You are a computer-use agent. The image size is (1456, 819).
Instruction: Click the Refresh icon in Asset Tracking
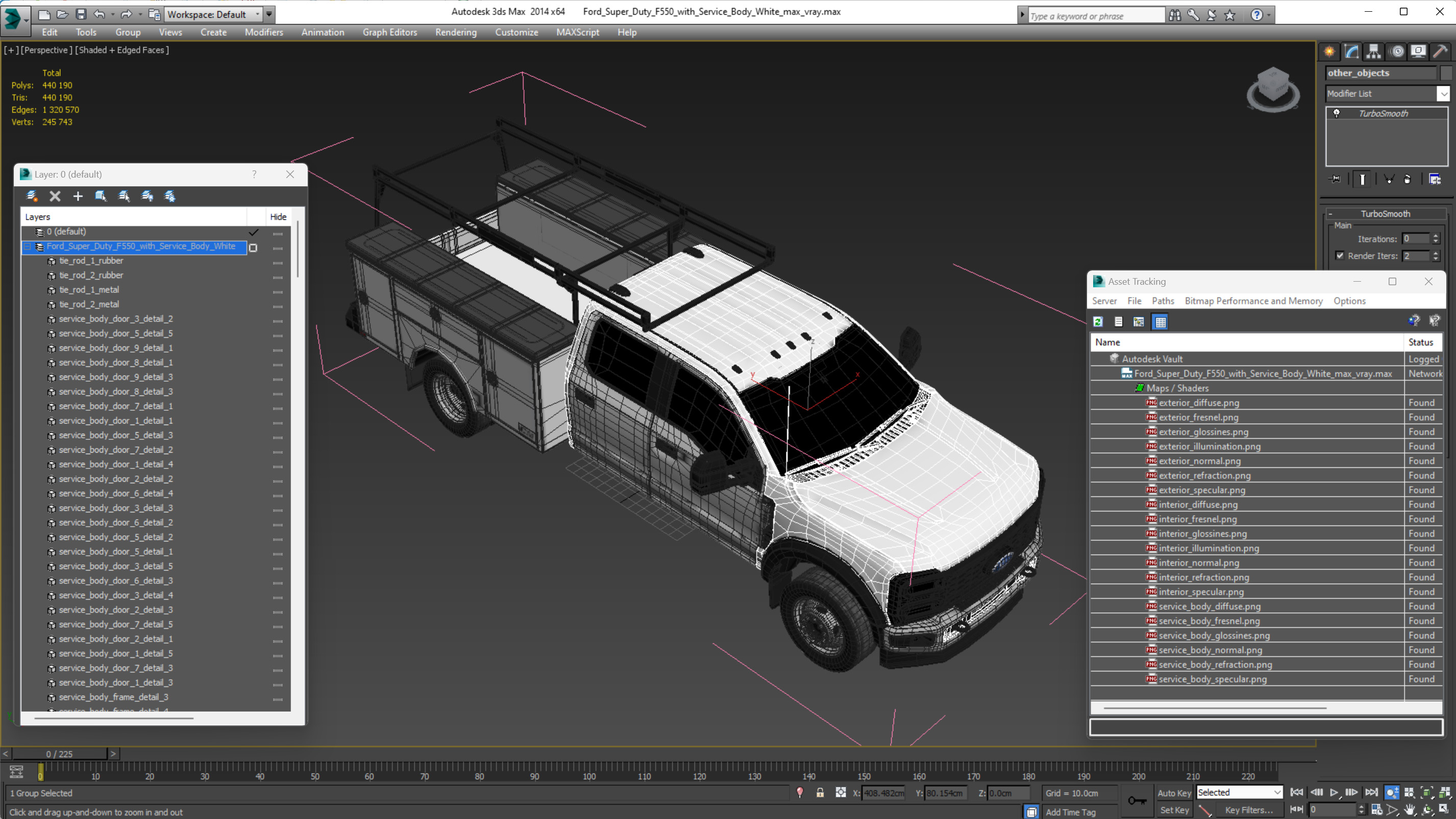[1098, 321]
